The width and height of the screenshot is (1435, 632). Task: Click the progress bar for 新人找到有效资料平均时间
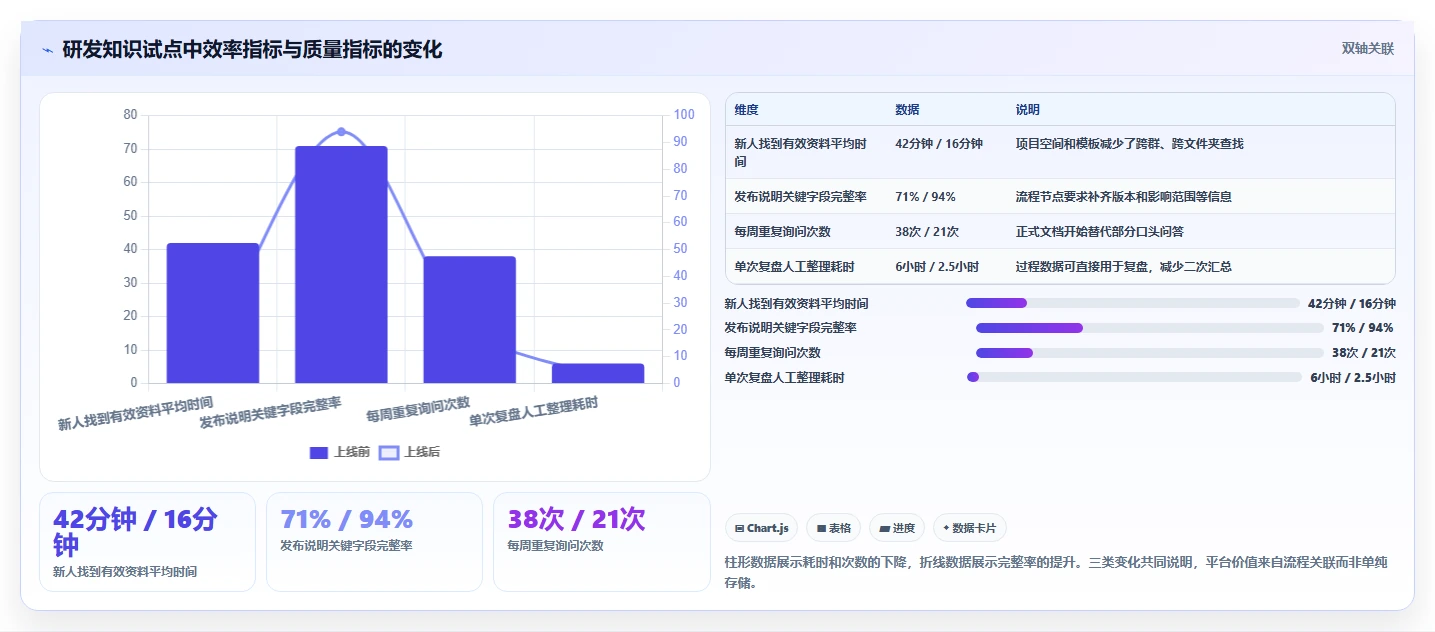click(x=1133, y=303)
